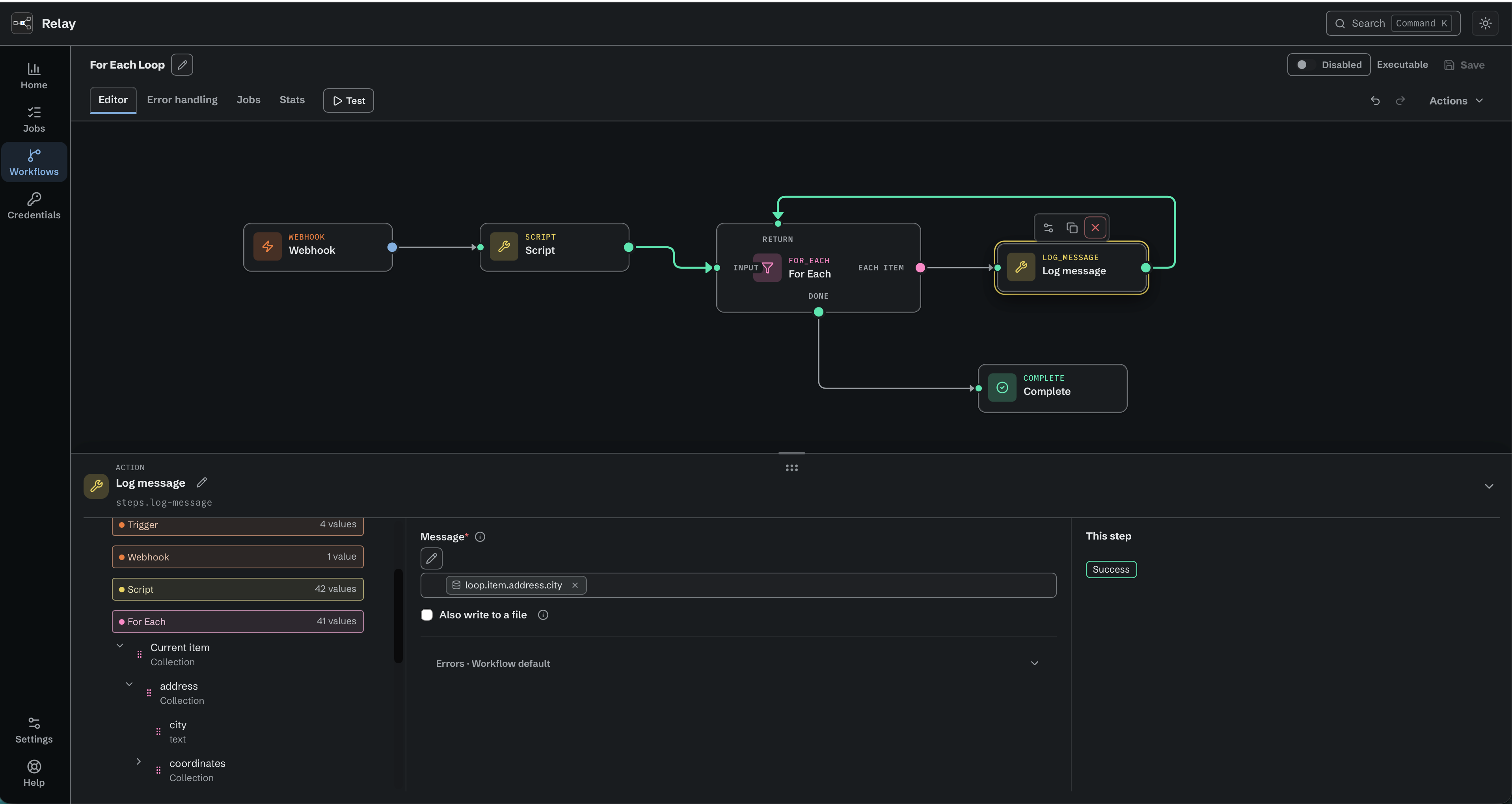Image resolution: width=1512 pixels, height=804 pixels.
Task: Open Workflows in the sidebar
Action: (34, 162)
